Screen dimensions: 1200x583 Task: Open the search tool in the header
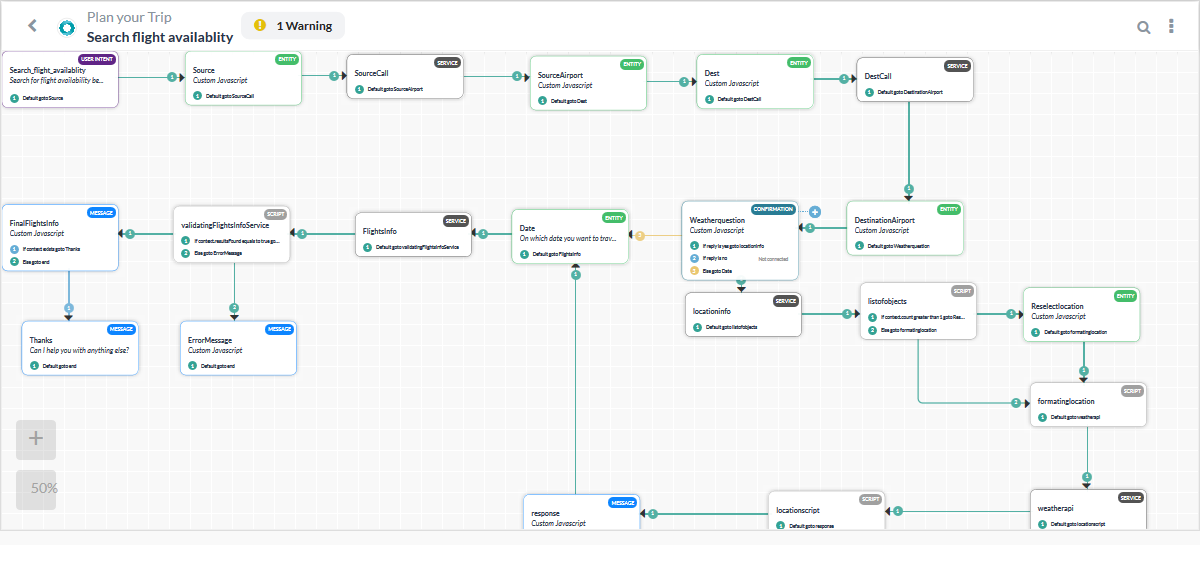click(x=1144, y=26)
